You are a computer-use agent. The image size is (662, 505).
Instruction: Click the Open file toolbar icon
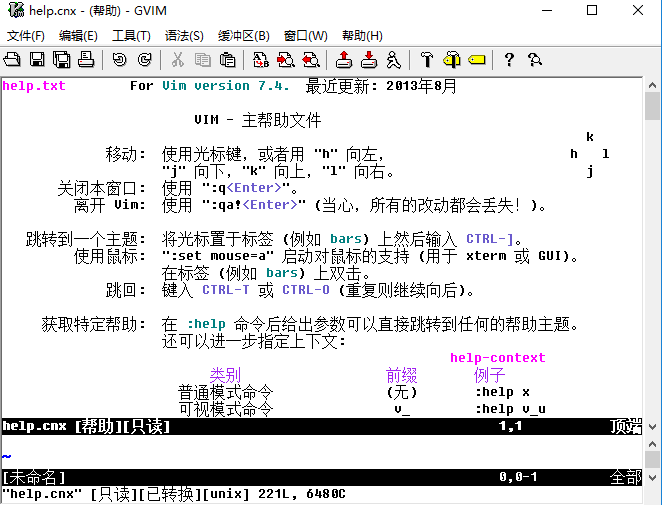(x=12, y=60)
